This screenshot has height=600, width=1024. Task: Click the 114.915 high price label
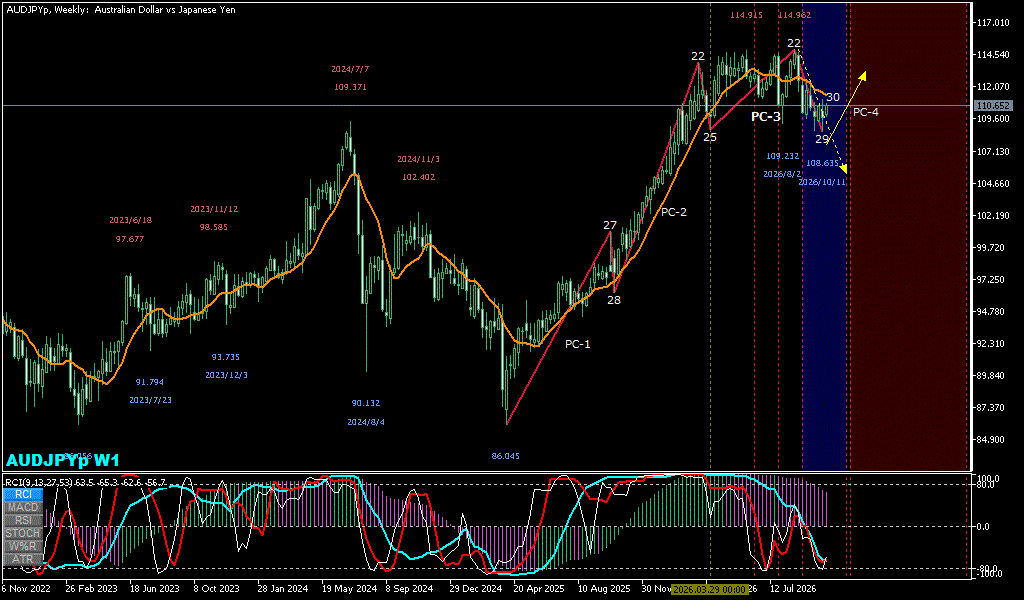pyautogui.click(x=746, y=15)
